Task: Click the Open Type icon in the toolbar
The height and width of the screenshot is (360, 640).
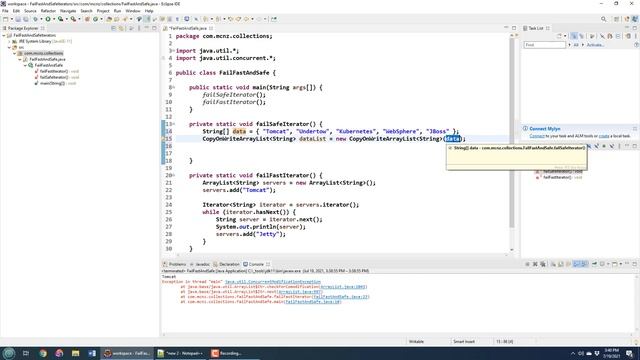Action: point(109,19)
